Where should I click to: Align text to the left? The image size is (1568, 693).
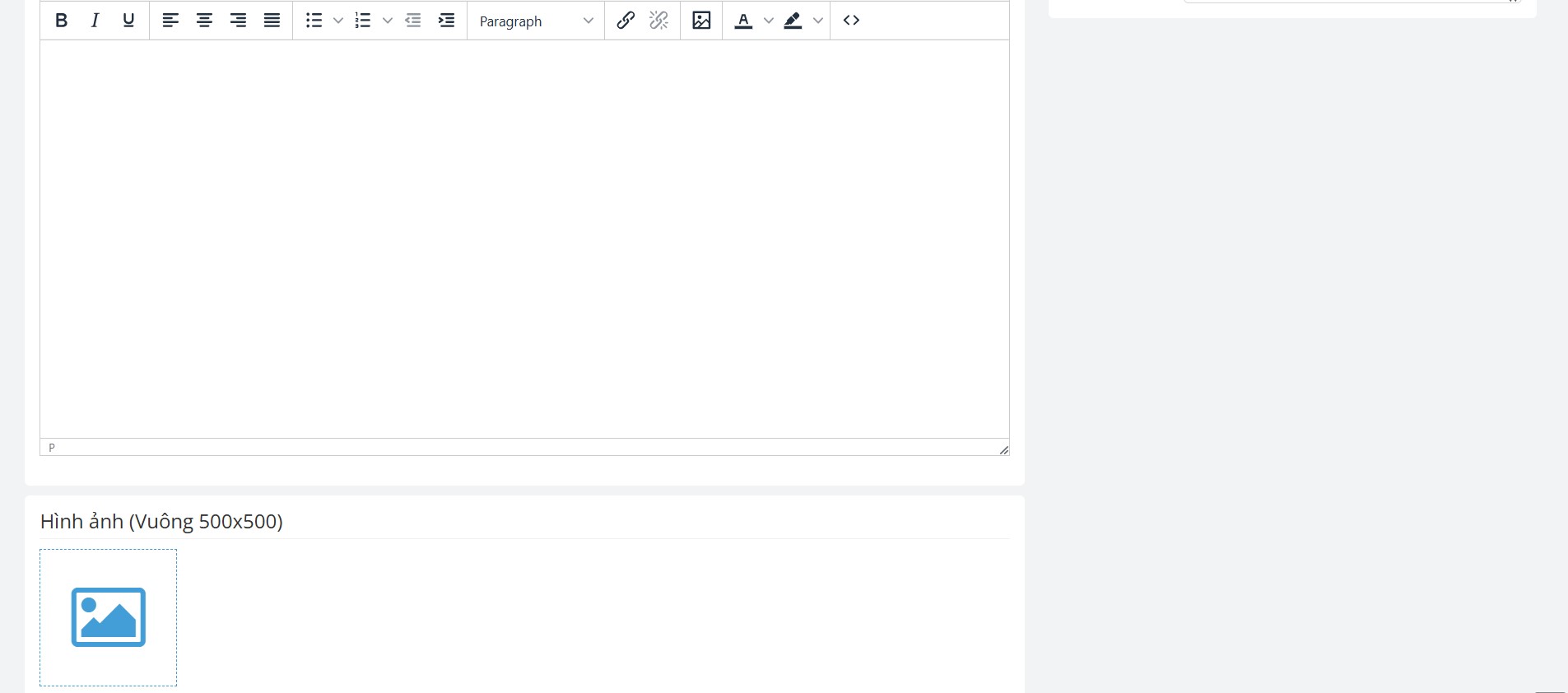click(170, 21)
